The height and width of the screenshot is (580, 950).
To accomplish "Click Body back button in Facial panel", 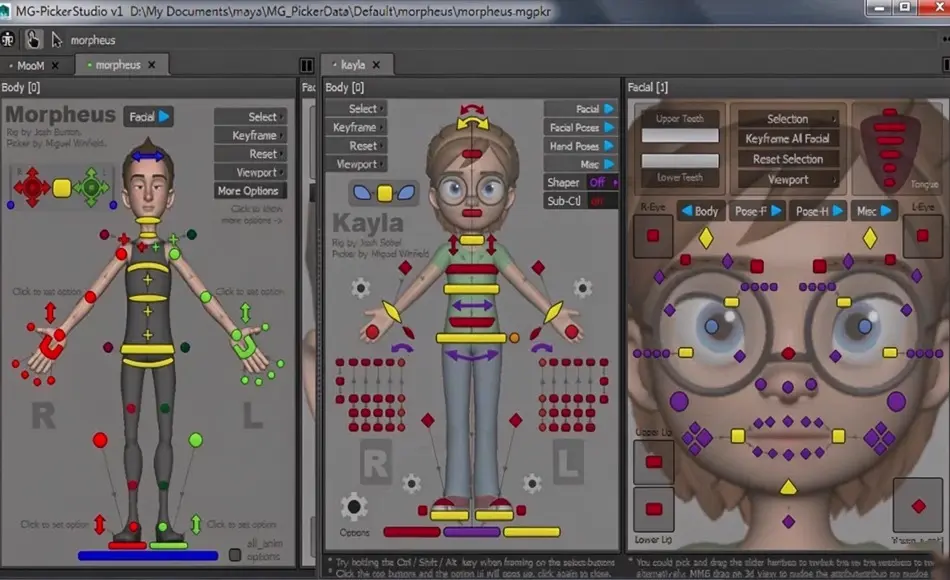I will tap(700, 211).
